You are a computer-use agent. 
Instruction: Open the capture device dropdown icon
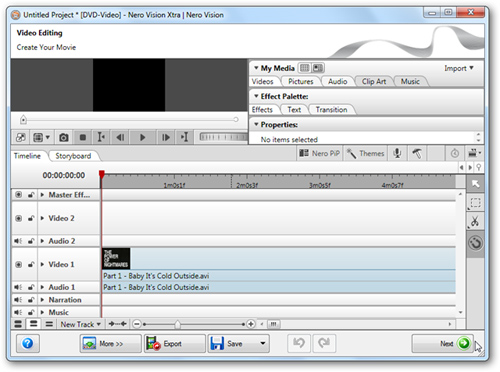pos(475,153)
